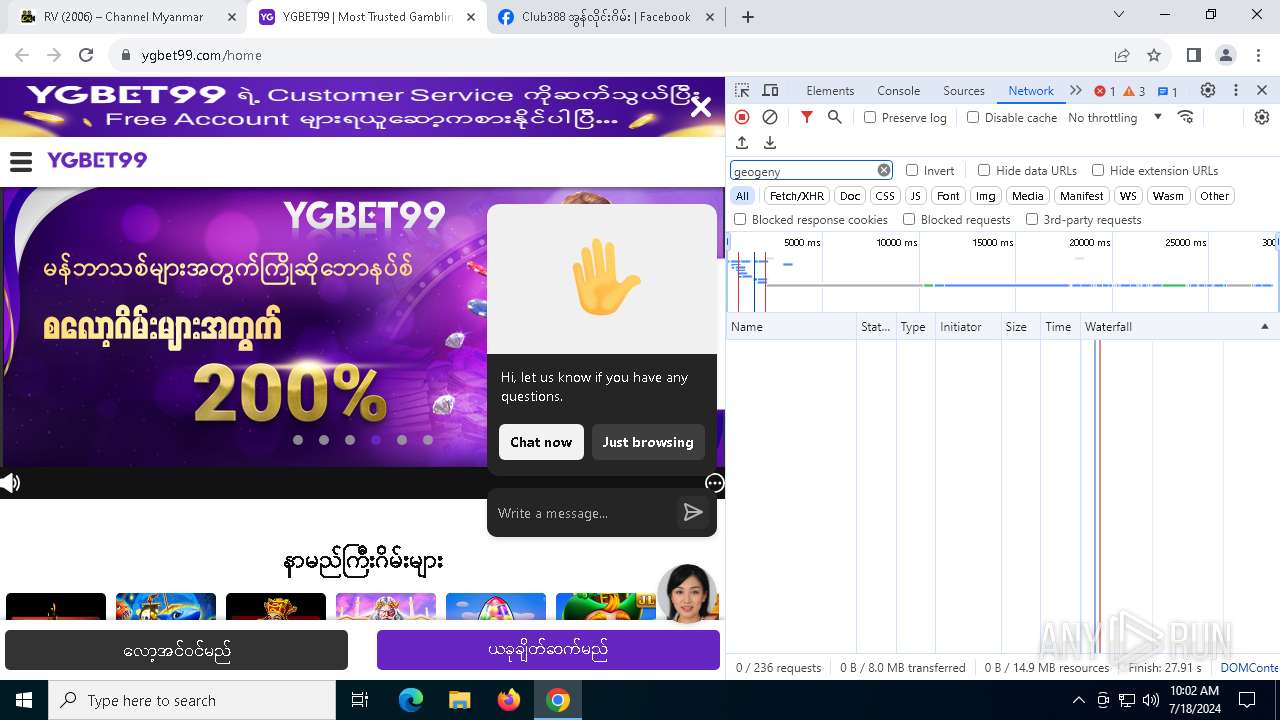Expand more DevTools tabs chevron
The width and height of the screenshot is (1280, 720).
(1076, 90)
